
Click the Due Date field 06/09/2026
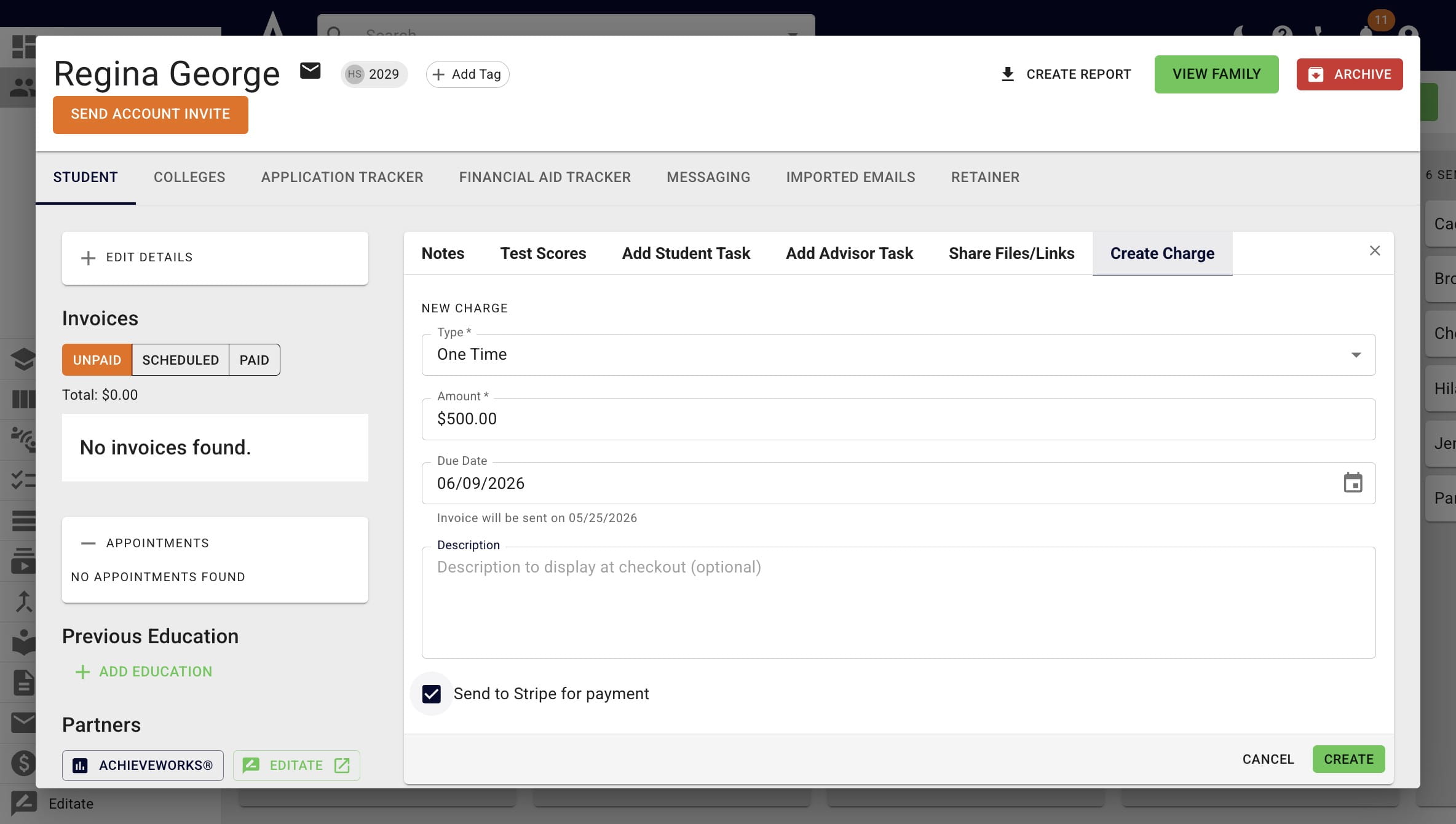898,483
